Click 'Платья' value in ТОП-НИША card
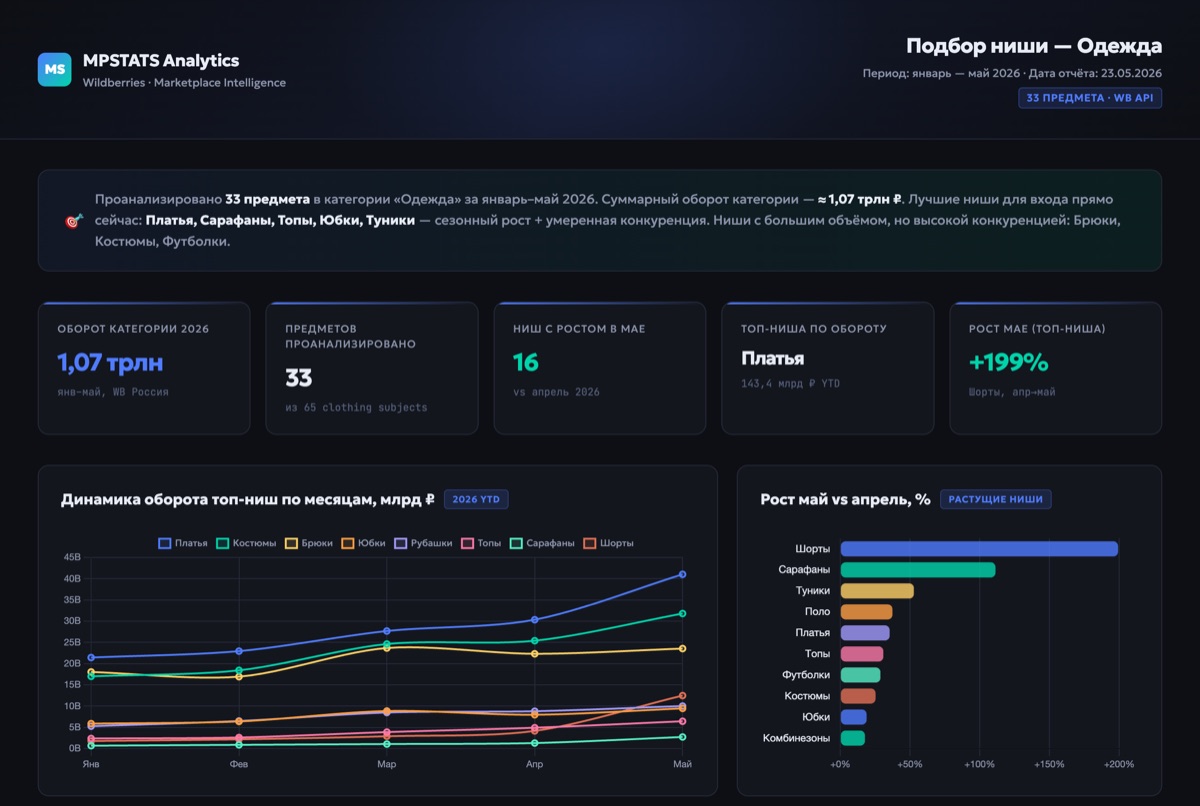Screen dimensions: 1200x806 773,358
